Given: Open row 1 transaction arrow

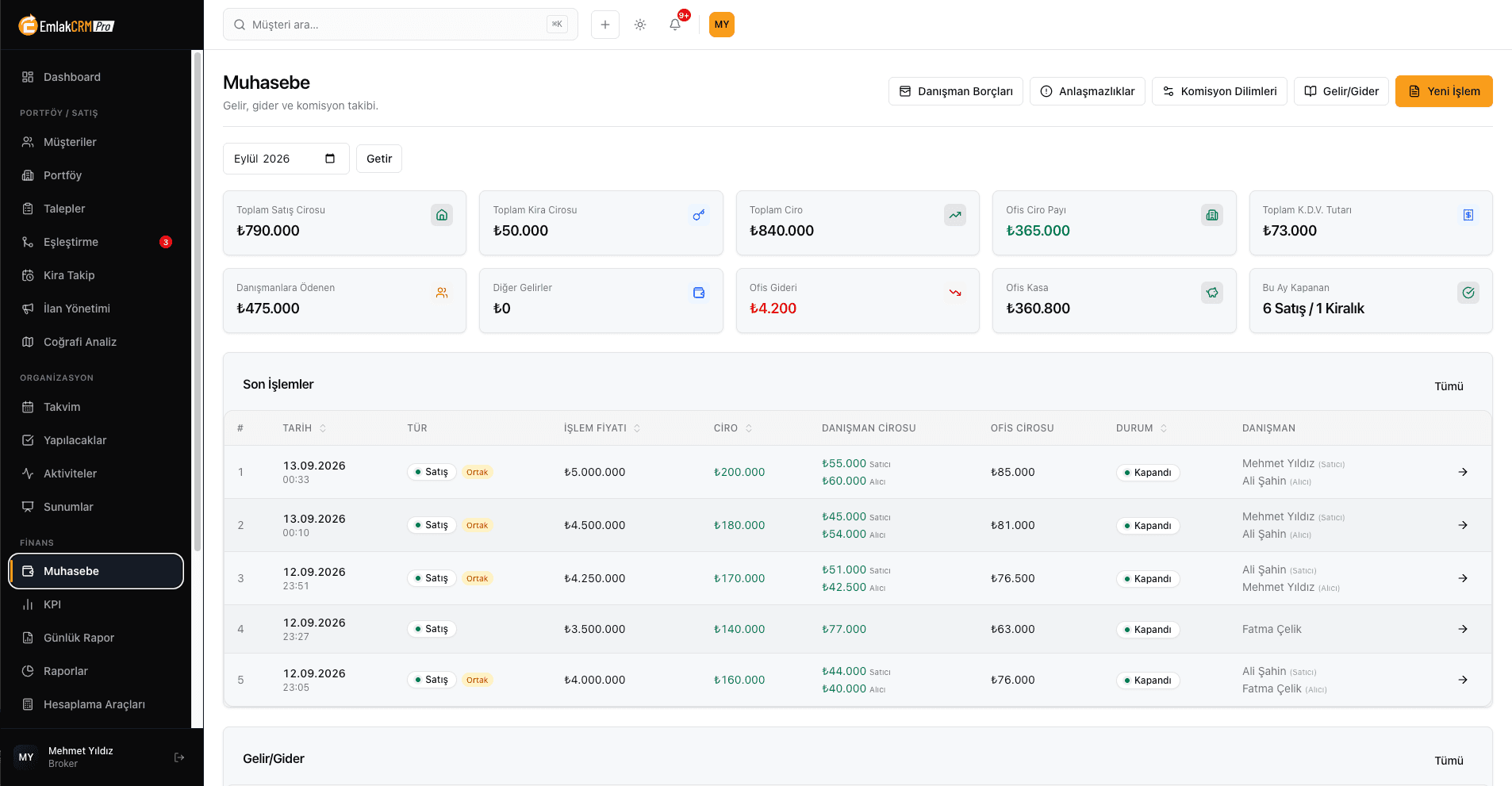Looking at the screenshot, I should tap(1463, 472).
